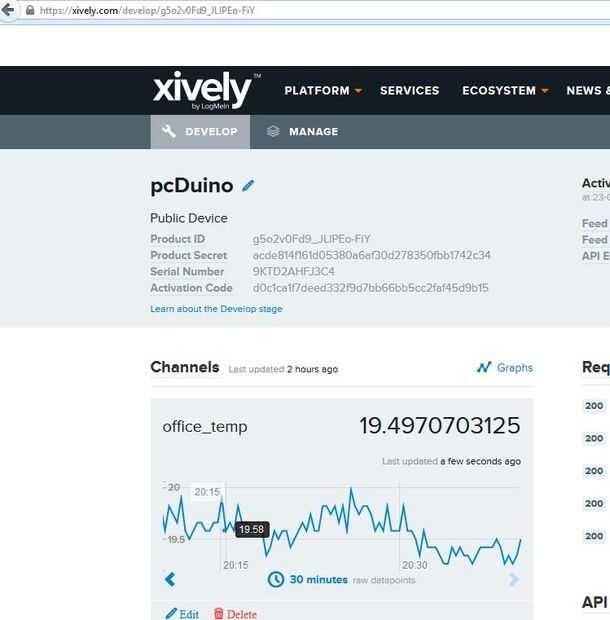Click the Graphs line-chart icon
The image size is (610, 620).
484,368
